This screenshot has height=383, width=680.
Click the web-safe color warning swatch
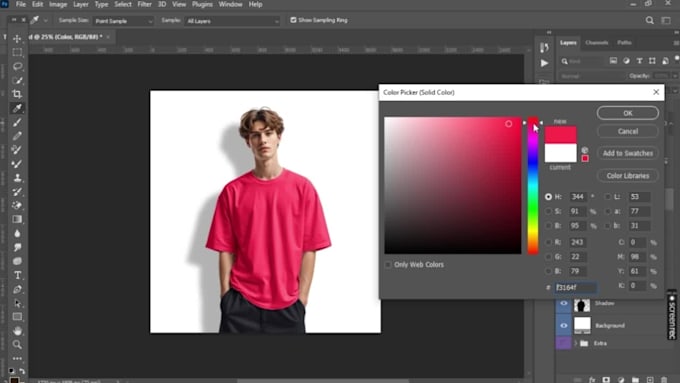585,159
